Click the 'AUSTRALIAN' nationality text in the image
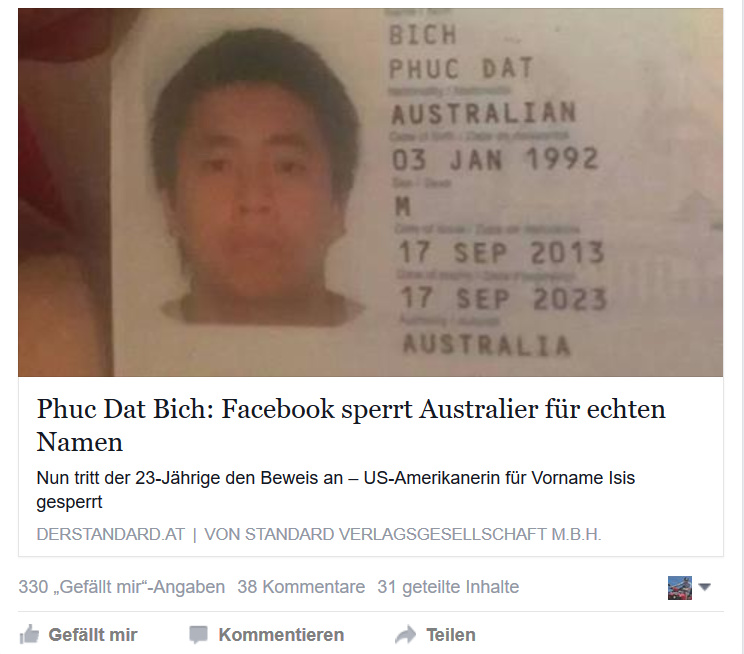Image resolution: width=744 pixels, height=654 pixels. [484, 113]
